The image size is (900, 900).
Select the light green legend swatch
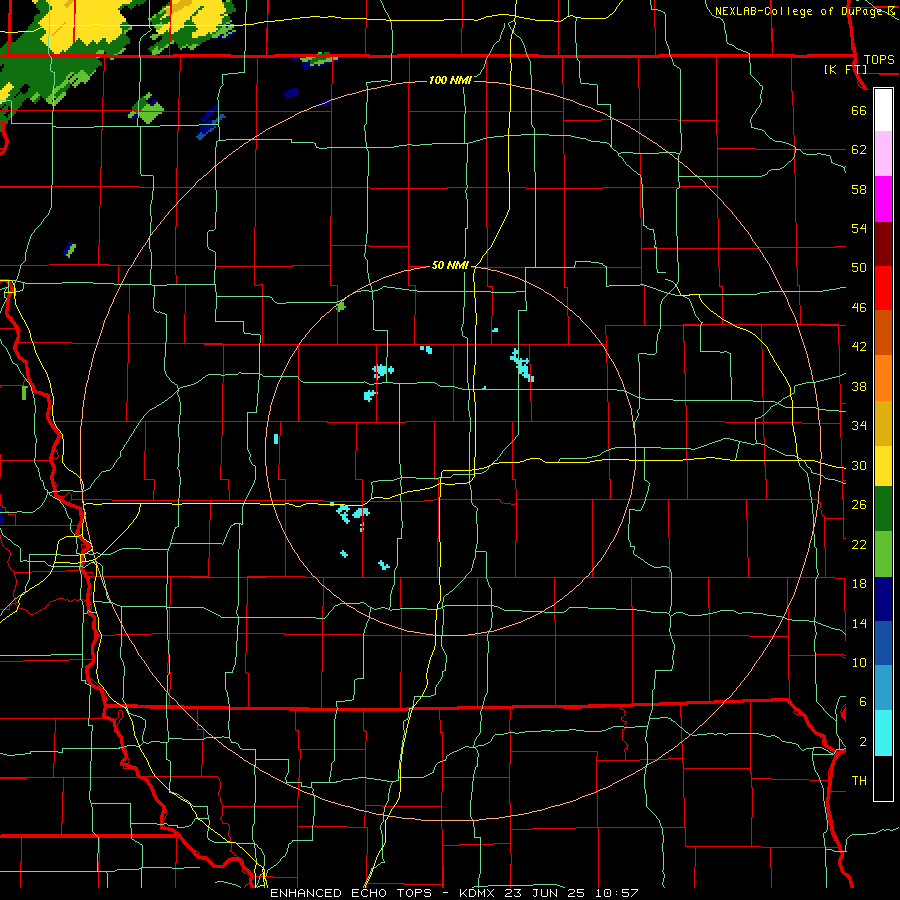click(x=883, y=554)
